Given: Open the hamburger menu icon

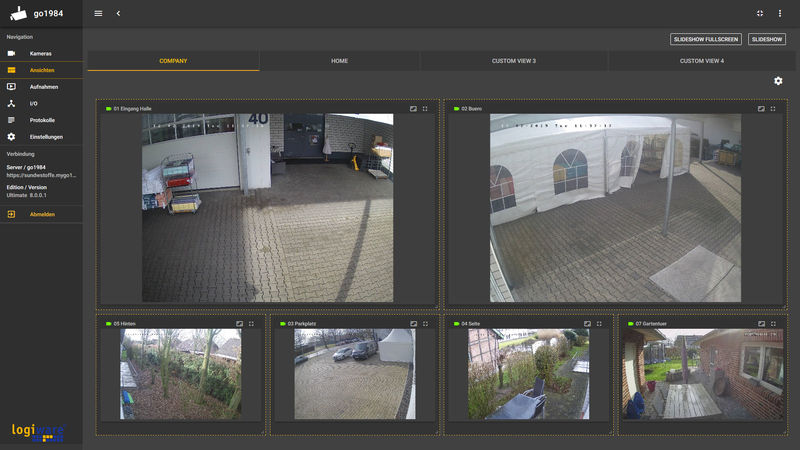Looking at the screenshot, I should (98, 13).
